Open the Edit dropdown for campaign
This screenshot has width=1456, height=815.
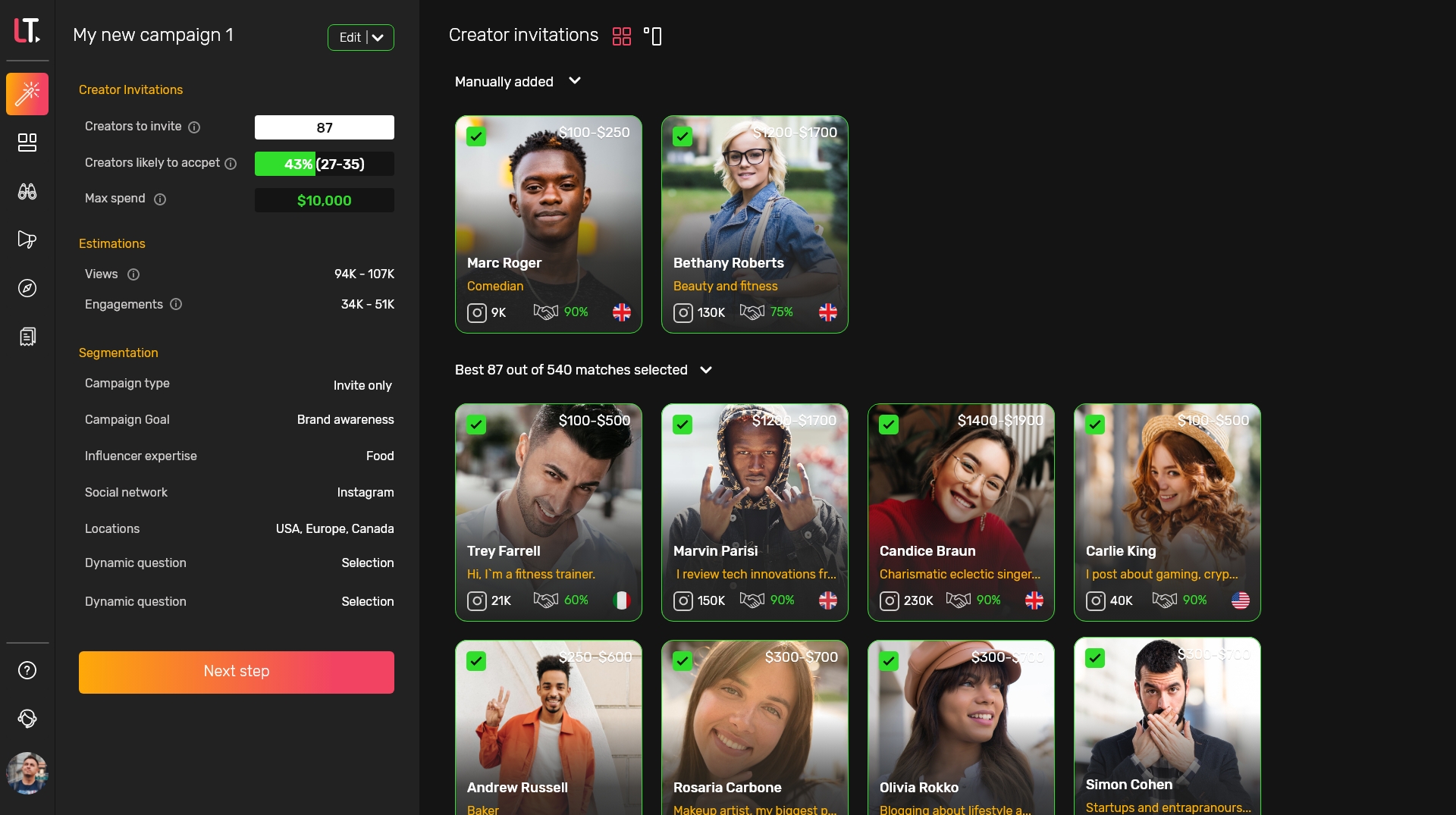[x=361, y=37]
